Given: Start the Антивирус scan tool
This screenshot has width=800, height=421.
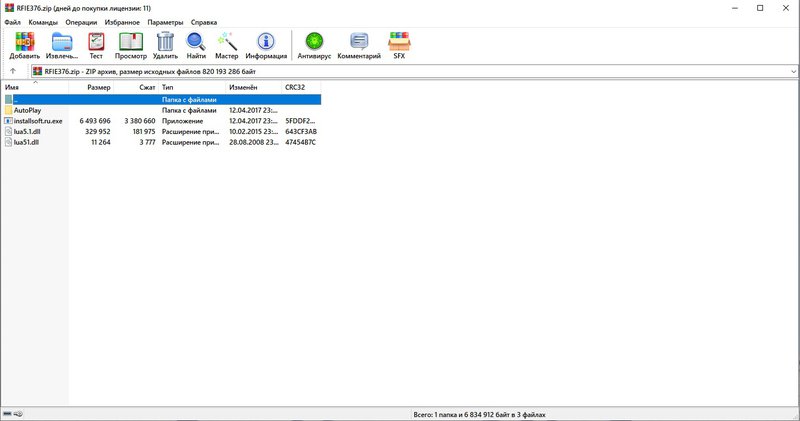Looking at the screenshot, I should pos(314,41).
